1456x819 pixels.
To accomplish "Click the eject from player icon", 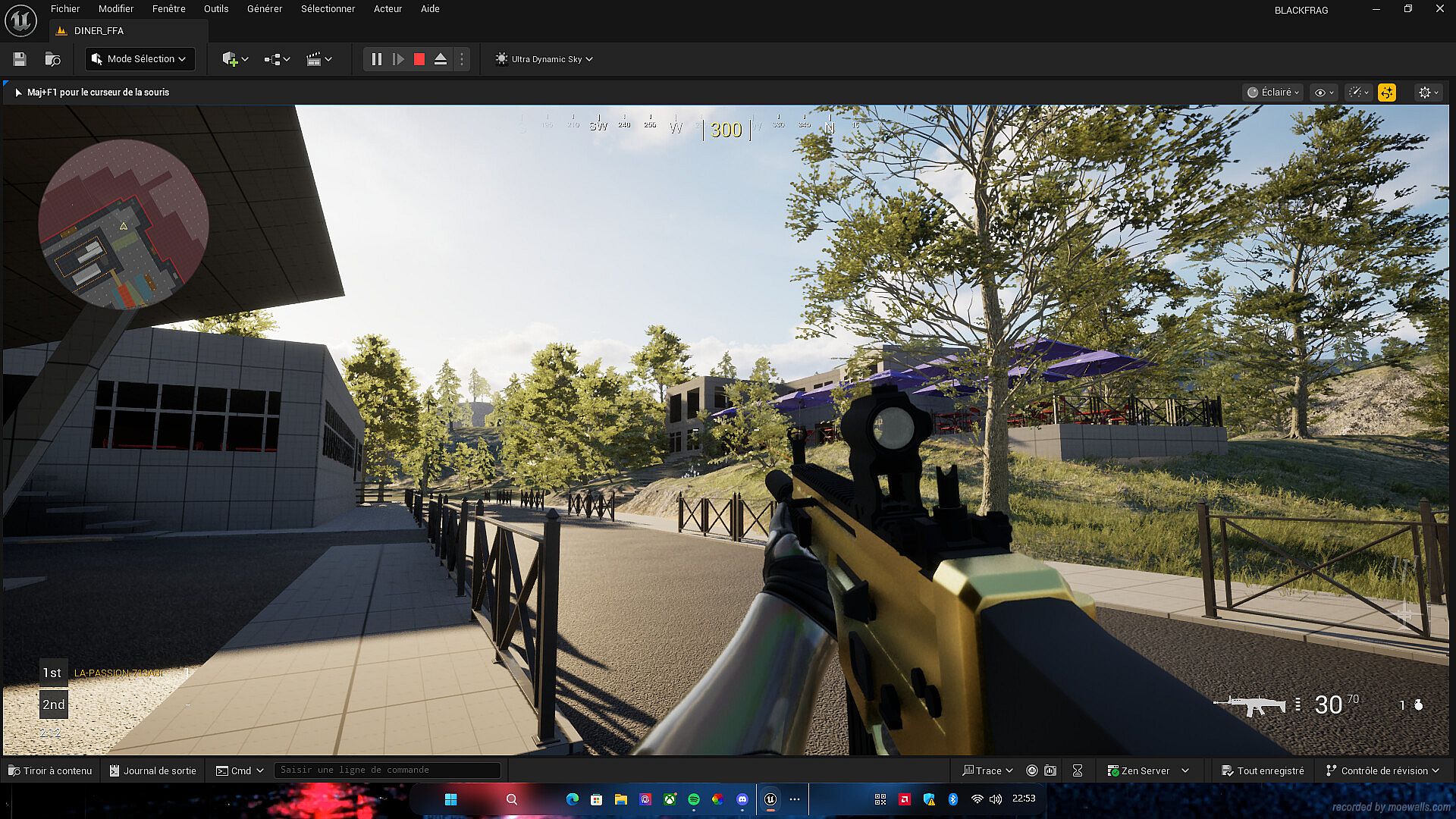I will [441, 59].
